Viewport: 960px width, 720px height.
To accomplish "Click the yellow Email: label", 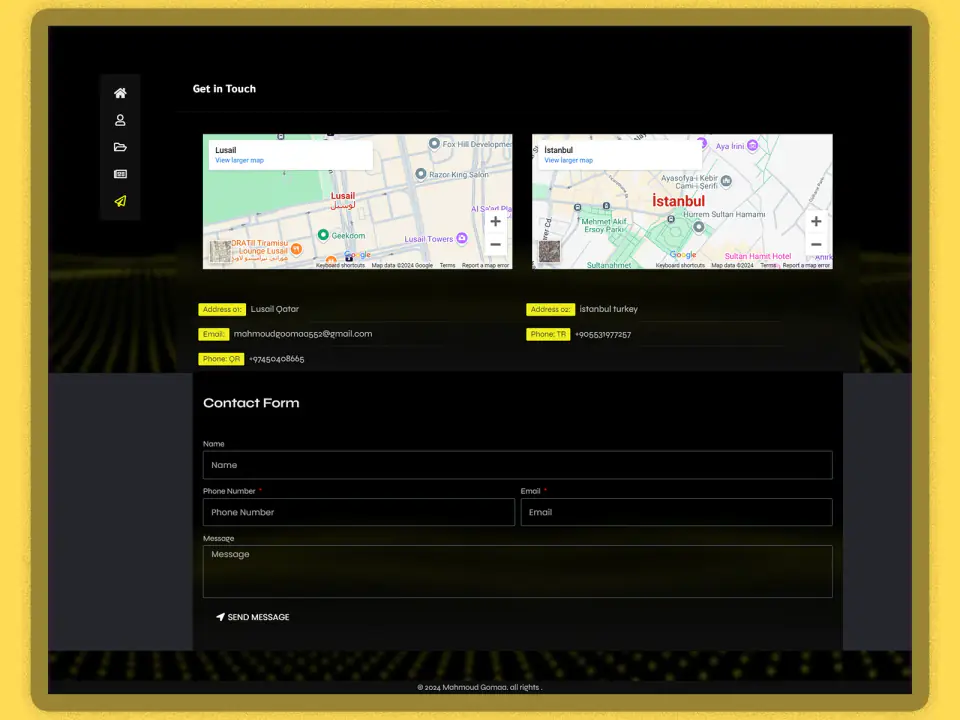I will tap(214, 334).
